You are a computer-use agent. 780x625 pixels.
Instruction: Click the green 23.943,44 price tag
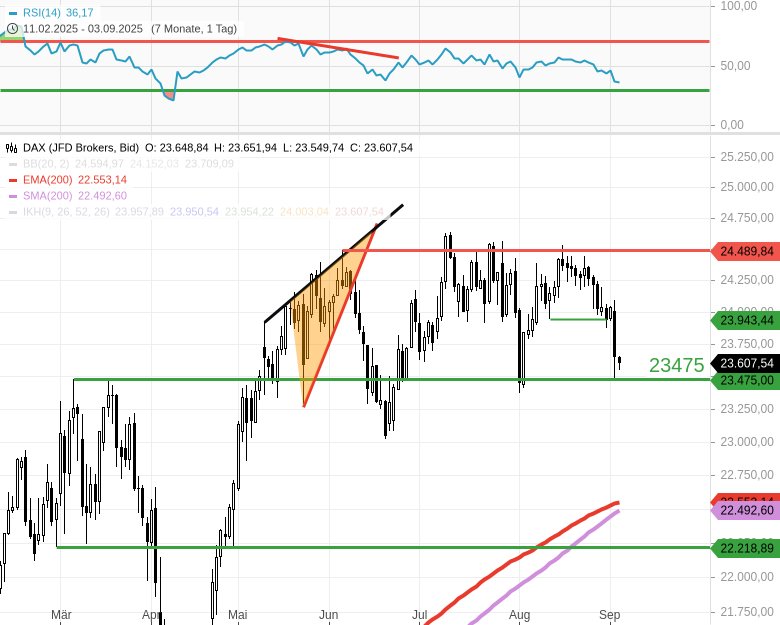tap(745, 320)
